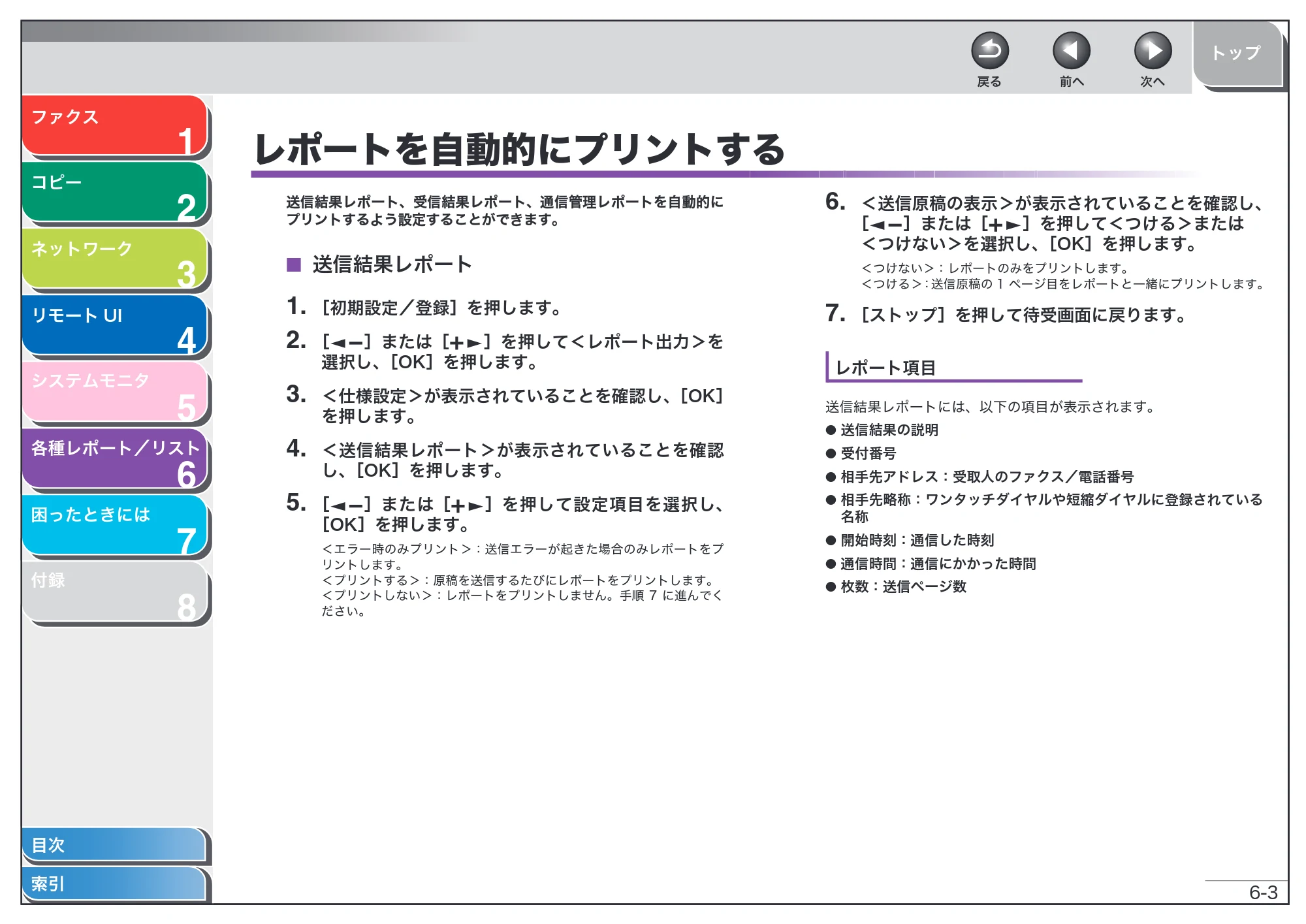
Task: Click the レポート項目 subsection heading
Action: point(885,368)
